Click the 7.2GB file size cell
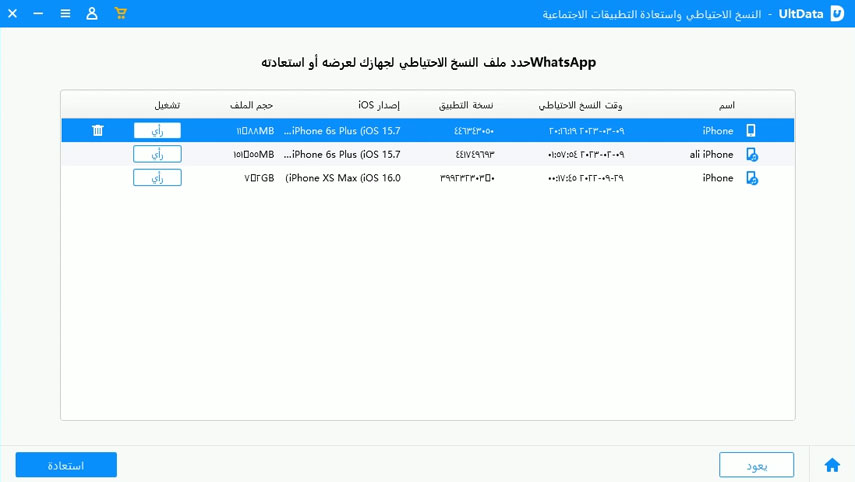This screenshot has height=482, width=855. tap(259, 178)
